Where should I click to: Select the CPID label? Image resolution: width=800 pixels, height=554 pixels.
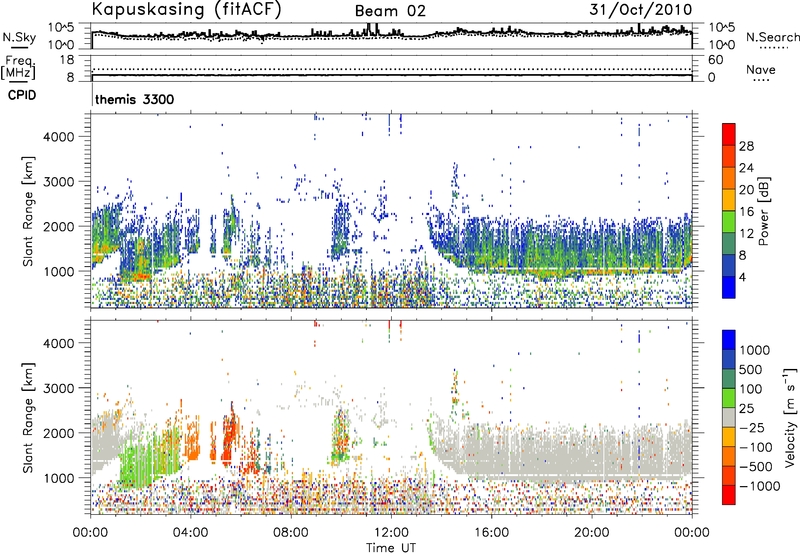coord(22,95)
